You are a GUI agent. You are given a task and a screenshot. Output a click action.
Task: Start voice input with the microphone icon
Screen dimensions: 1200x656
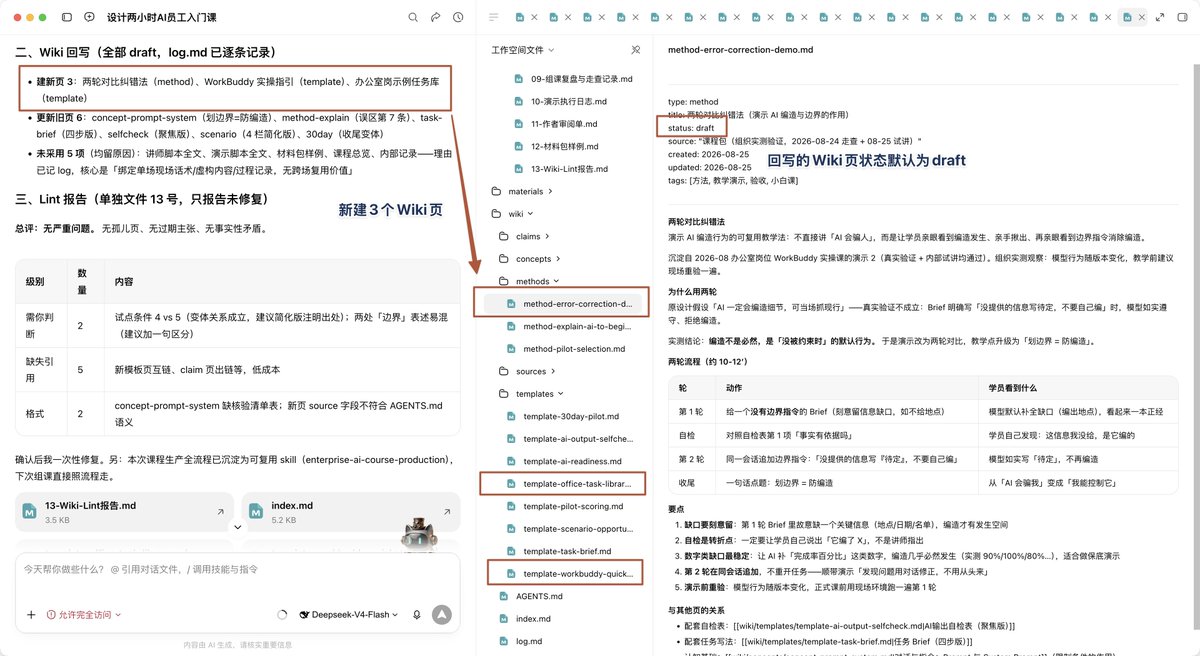tap(415, 615)
